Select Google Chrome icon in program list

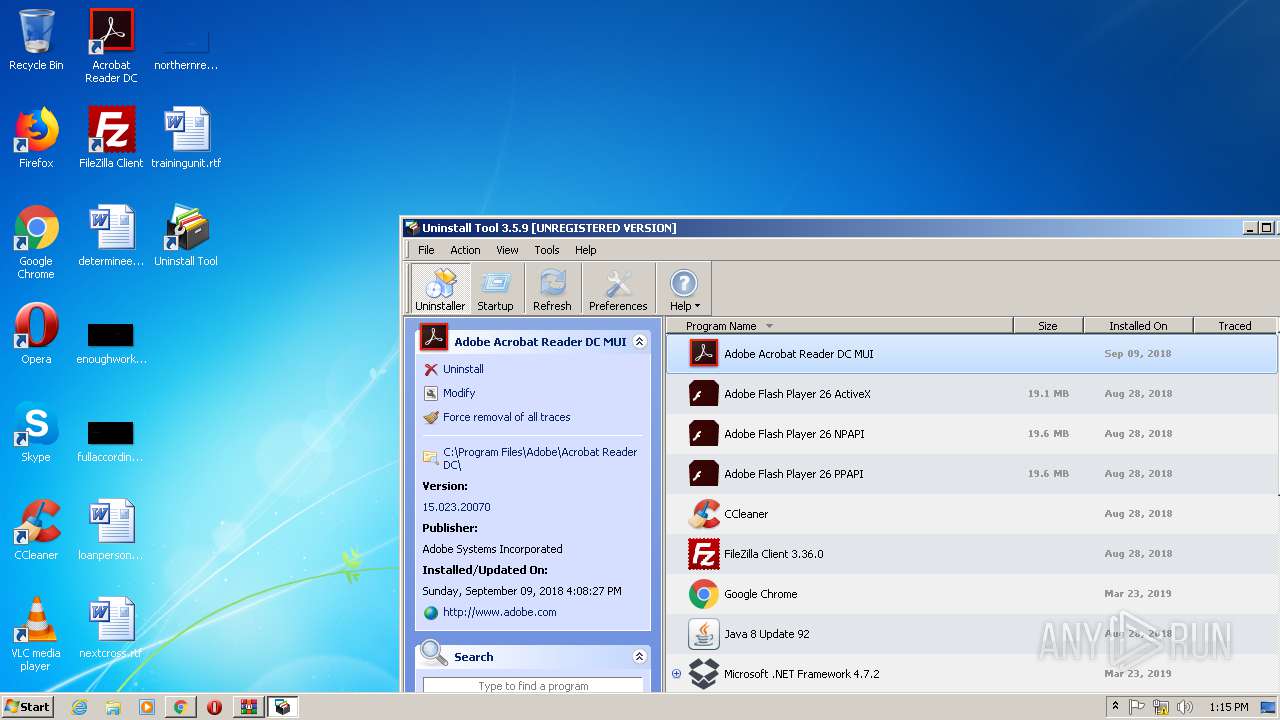tap(704, 593)
